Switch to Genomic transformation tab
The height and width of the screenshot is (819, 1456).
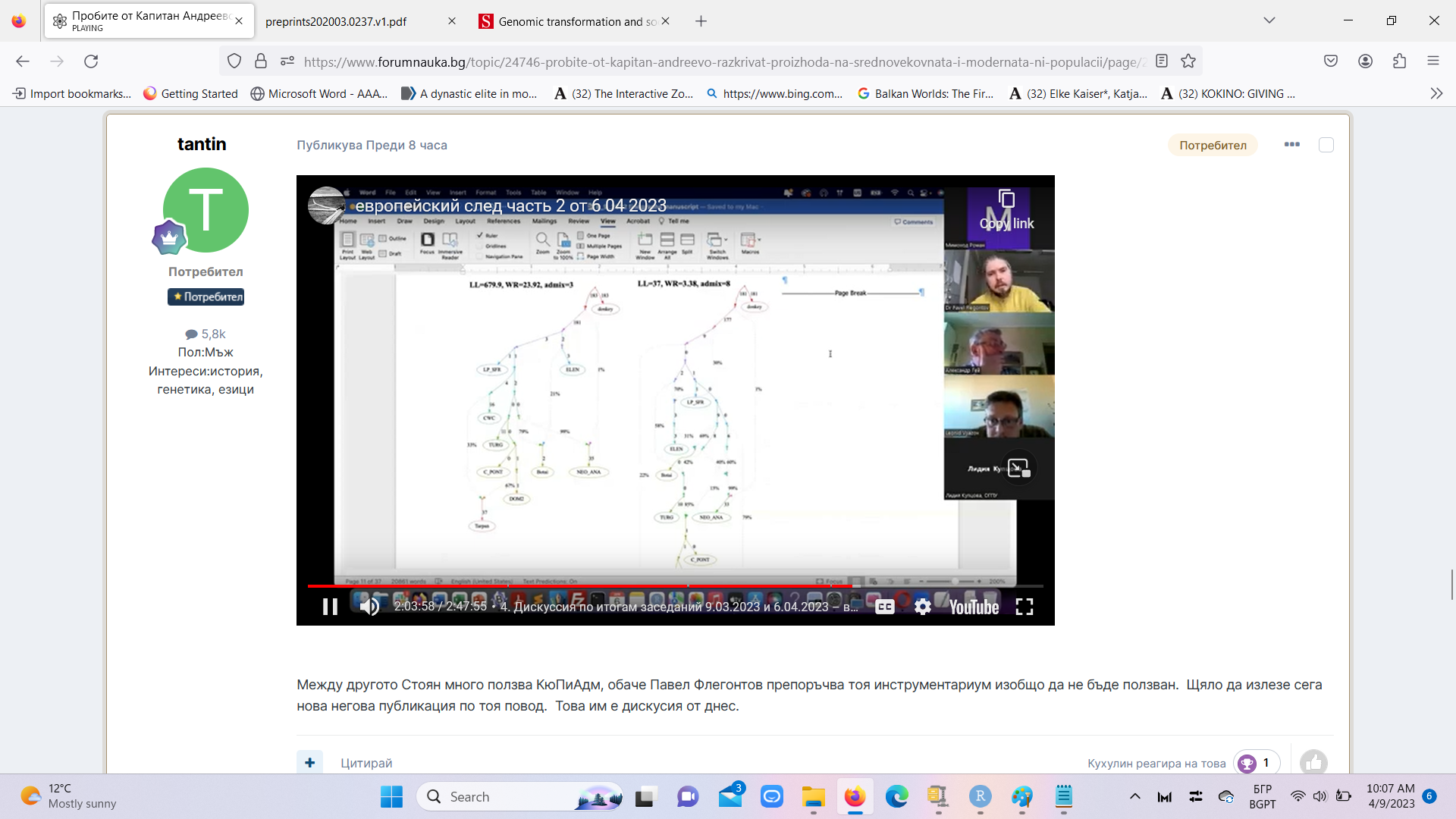coord(569,21)
